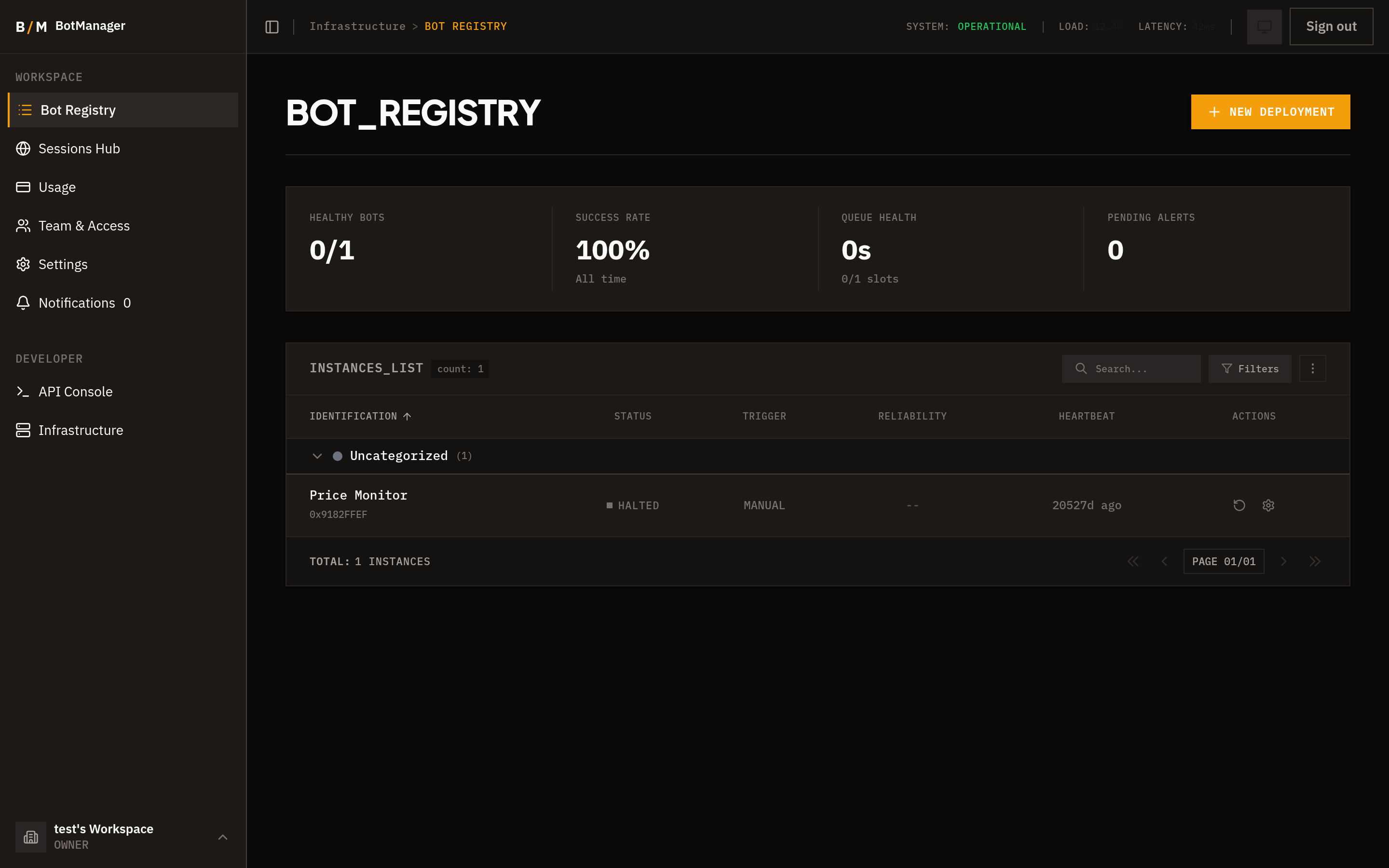
Task: Open Infrastructure via the server icon
Action: click(x=23, y=430)
